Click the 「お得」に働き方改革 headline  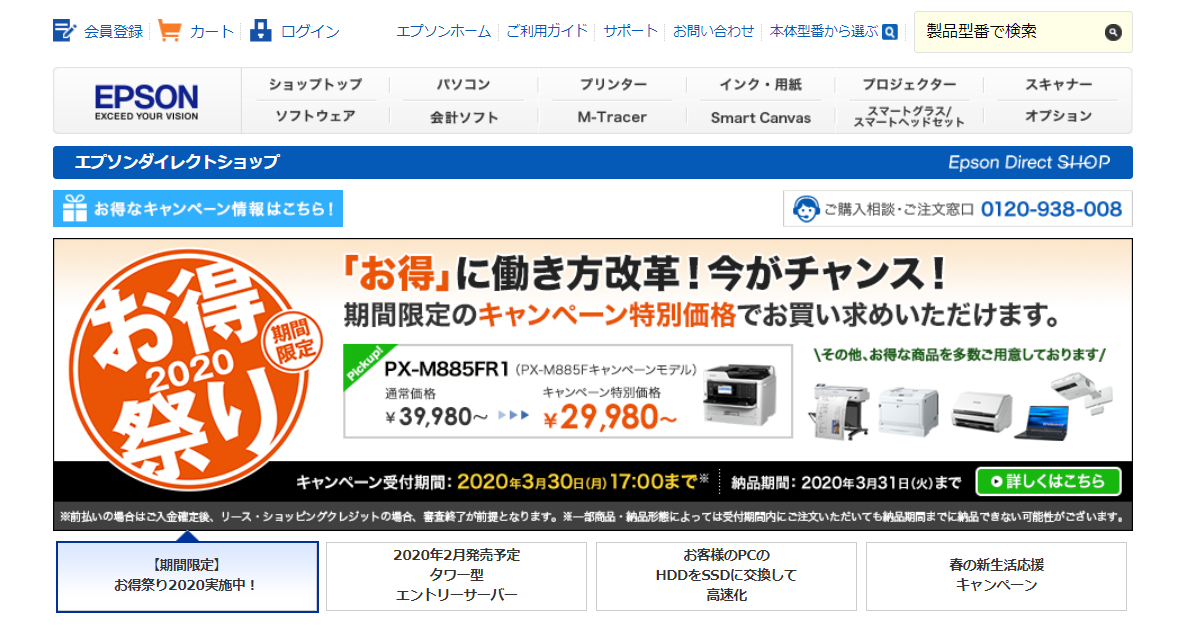pos(644,273)
